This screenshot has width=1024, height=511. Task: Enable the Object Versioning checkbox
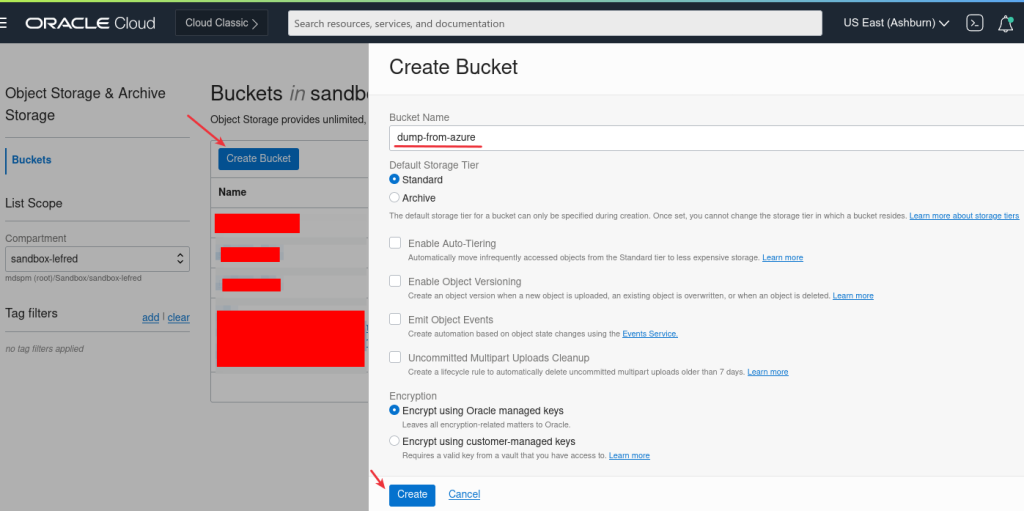point(395,281)
